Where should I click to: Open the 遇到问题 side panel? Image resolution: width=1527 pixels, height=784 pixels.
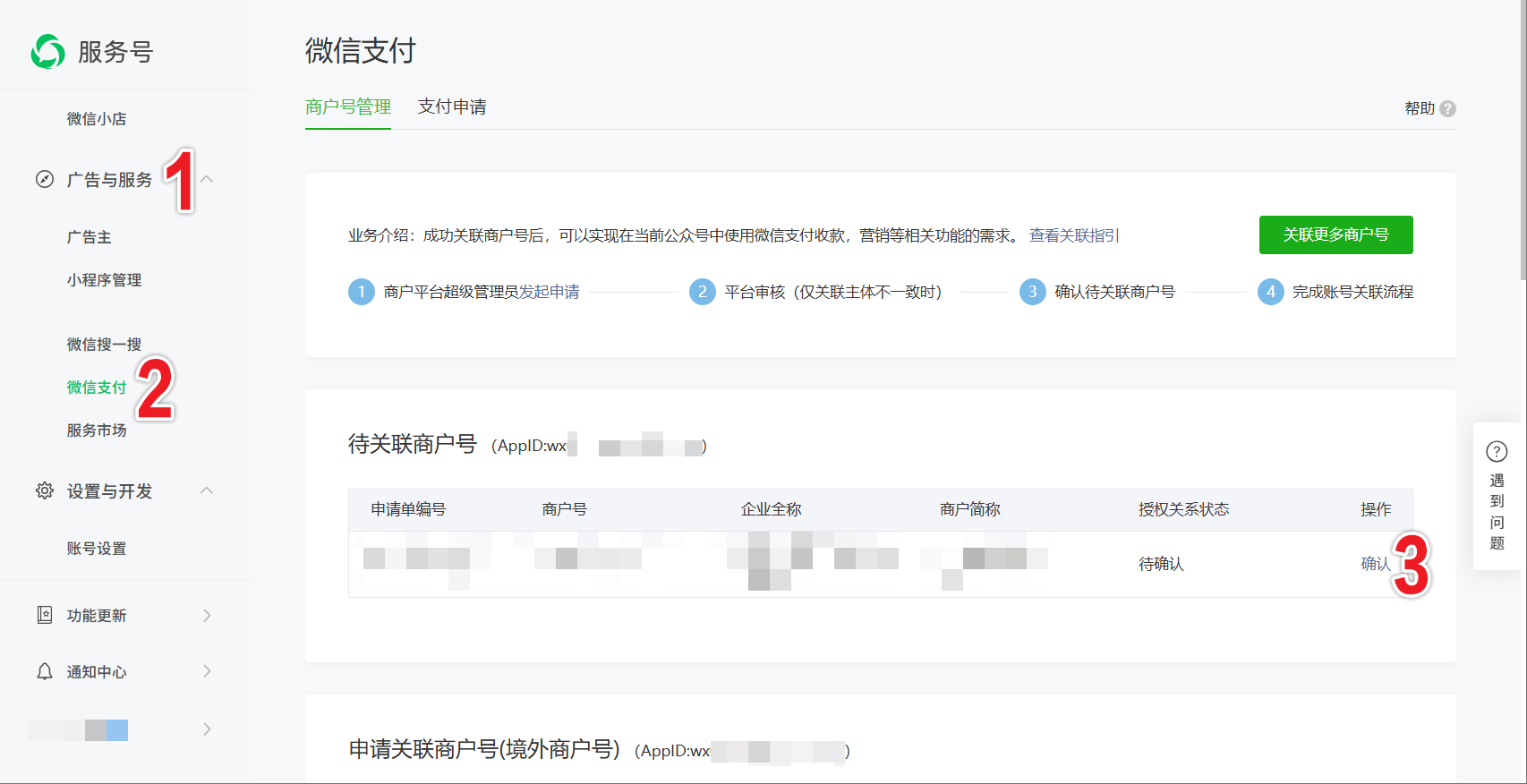coord(1497,496)
